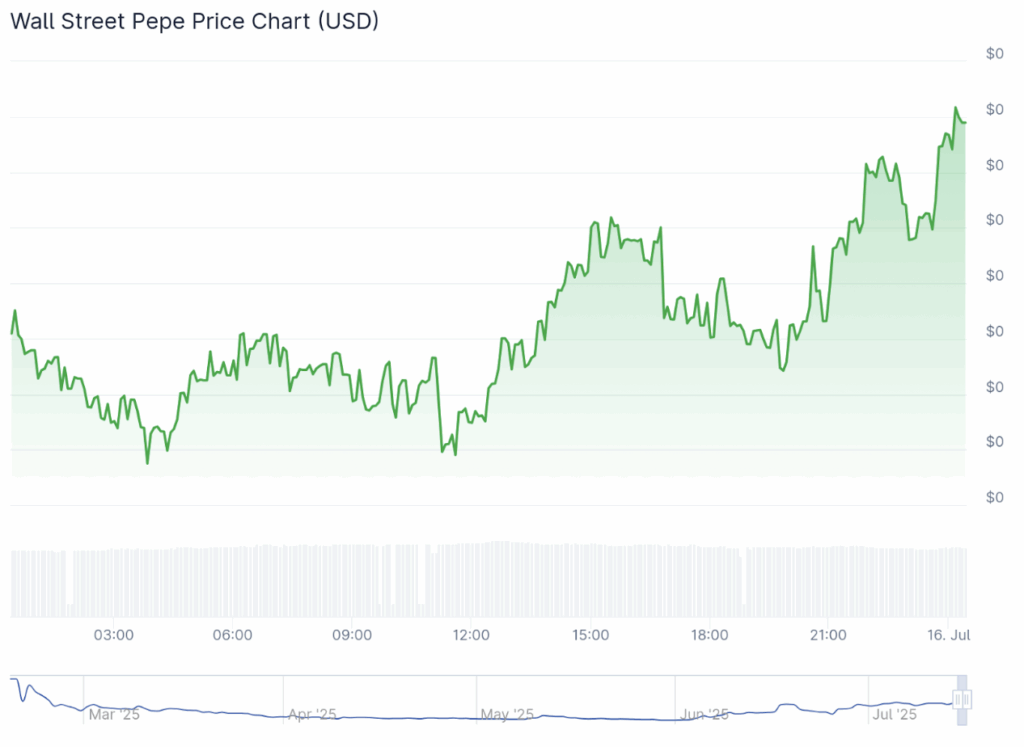Click the lowest dip of the price line

coord(147,463)
